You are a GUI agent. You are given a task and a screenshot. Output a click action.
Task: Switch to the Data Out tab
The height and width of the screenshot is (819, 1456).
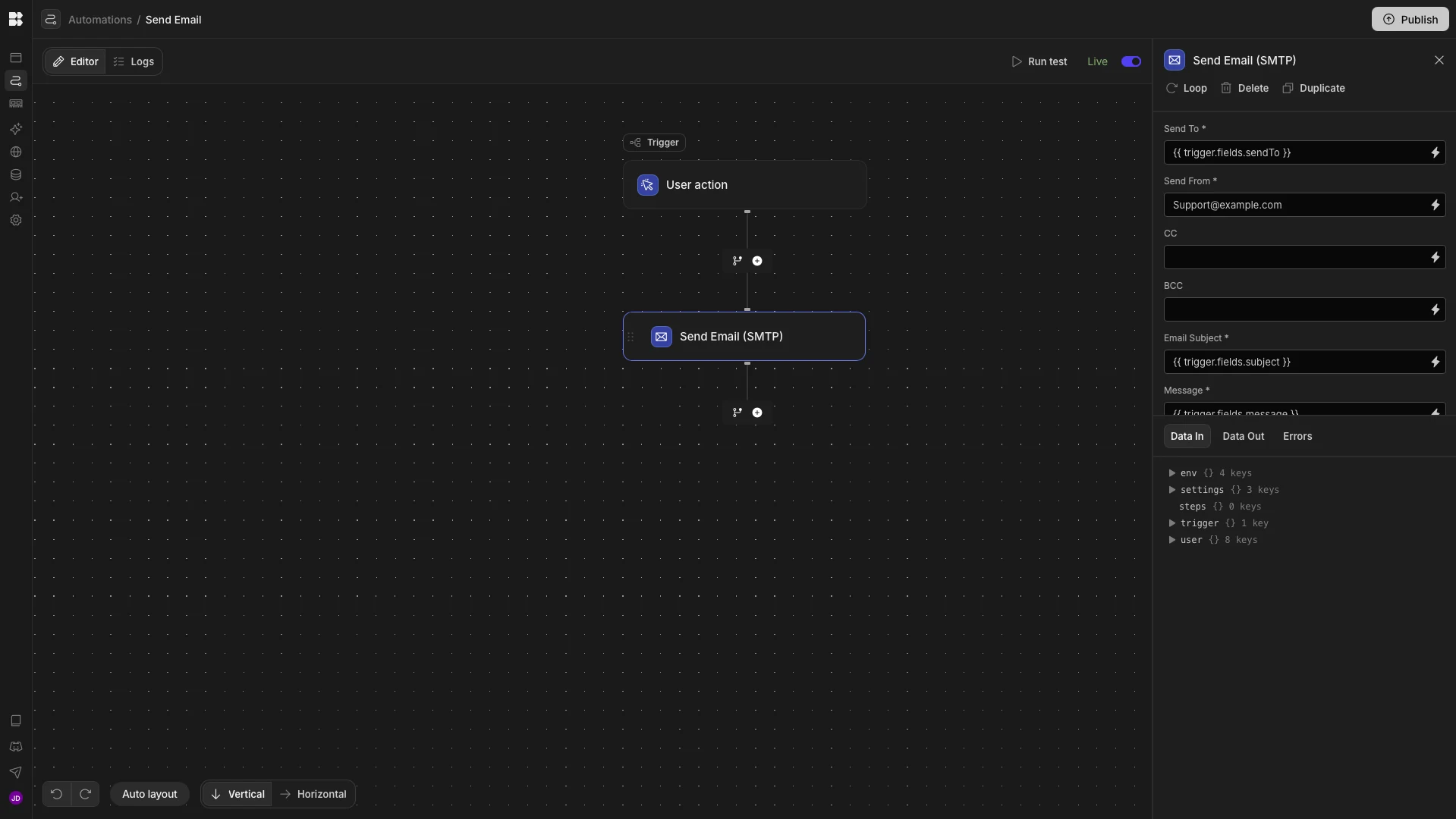point(1243,436)
